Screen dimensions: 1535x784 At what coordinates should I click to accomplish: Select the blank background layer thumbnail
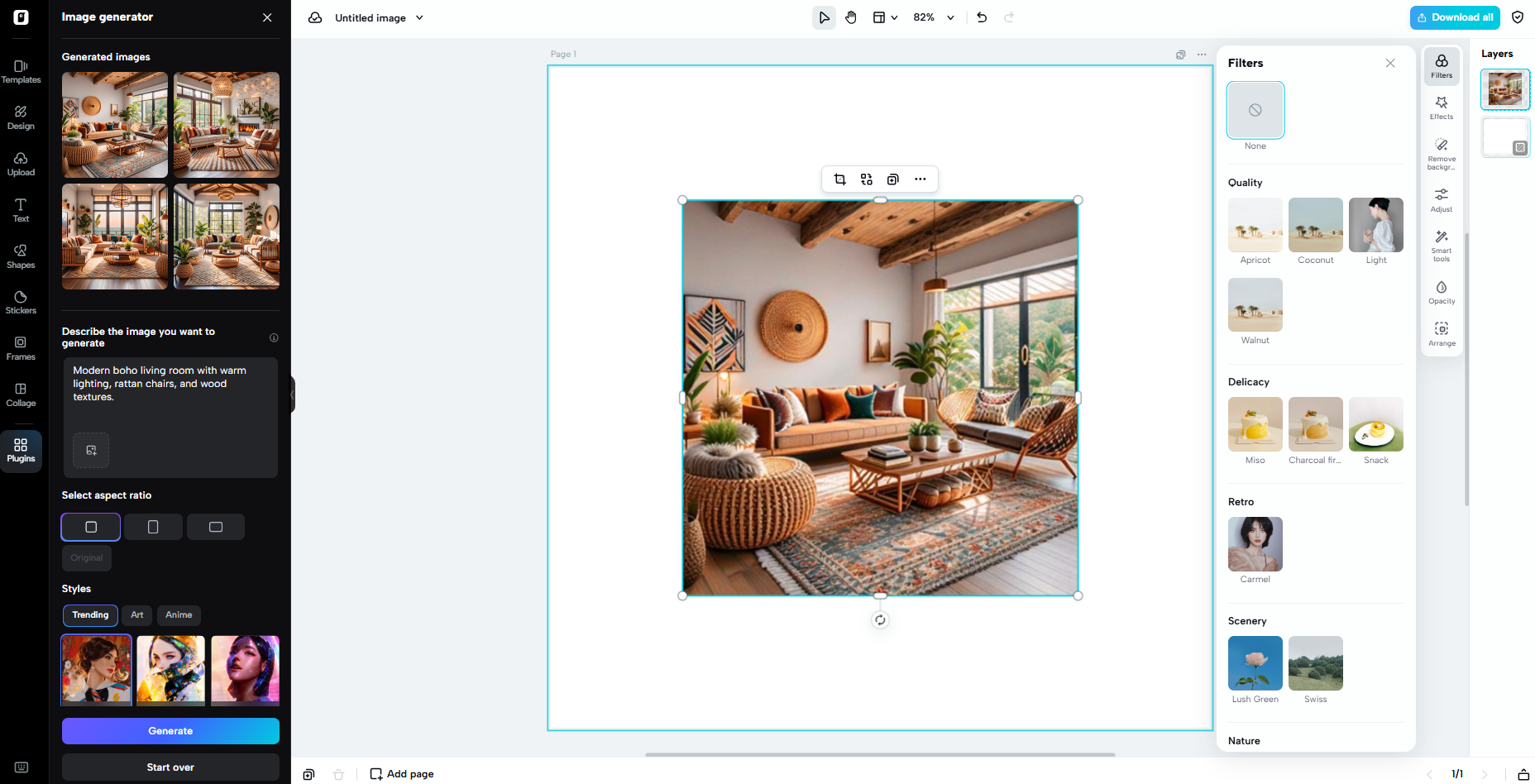(1505, 137)
